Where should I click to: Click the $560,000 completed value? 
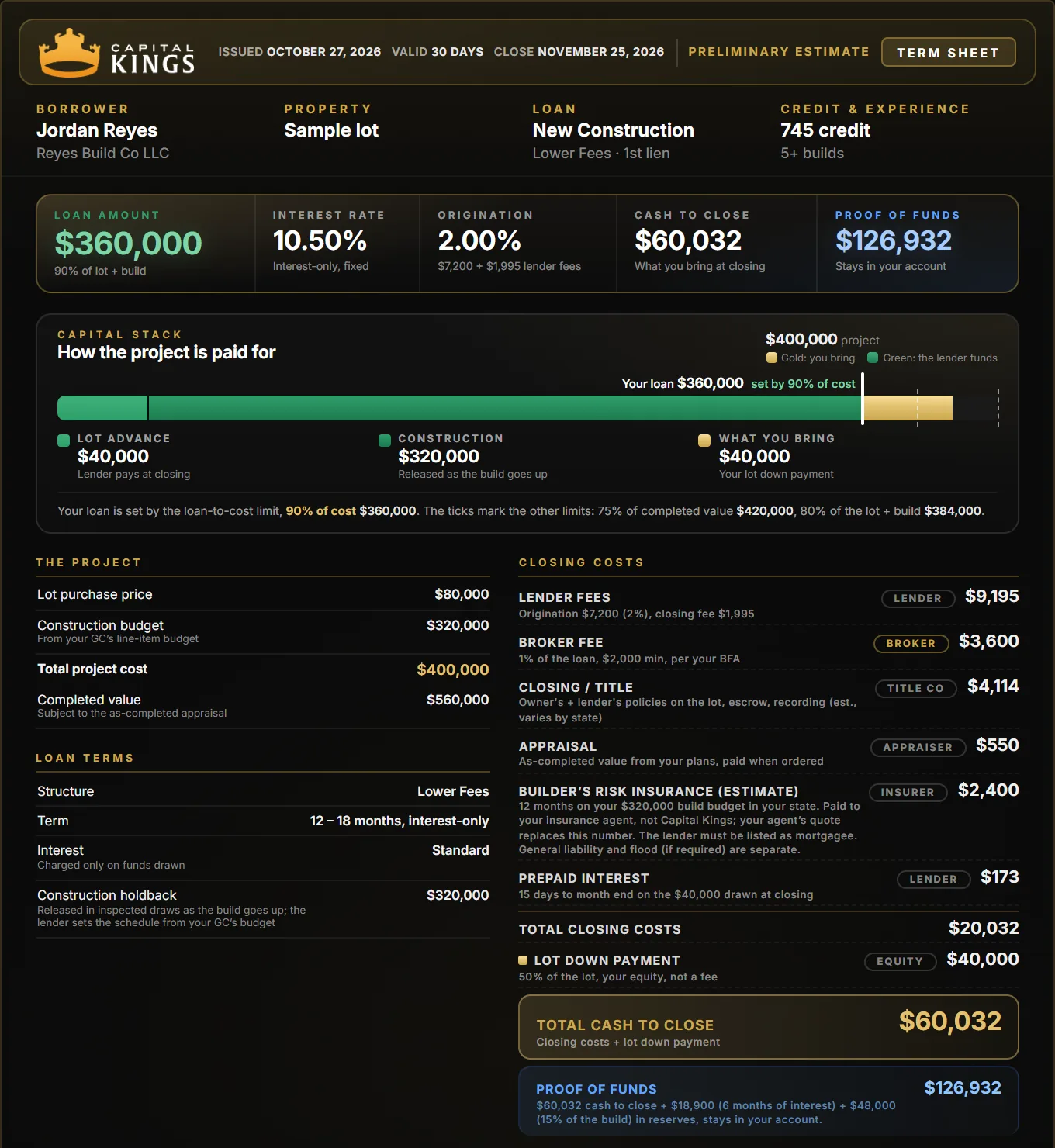point(458,700)
